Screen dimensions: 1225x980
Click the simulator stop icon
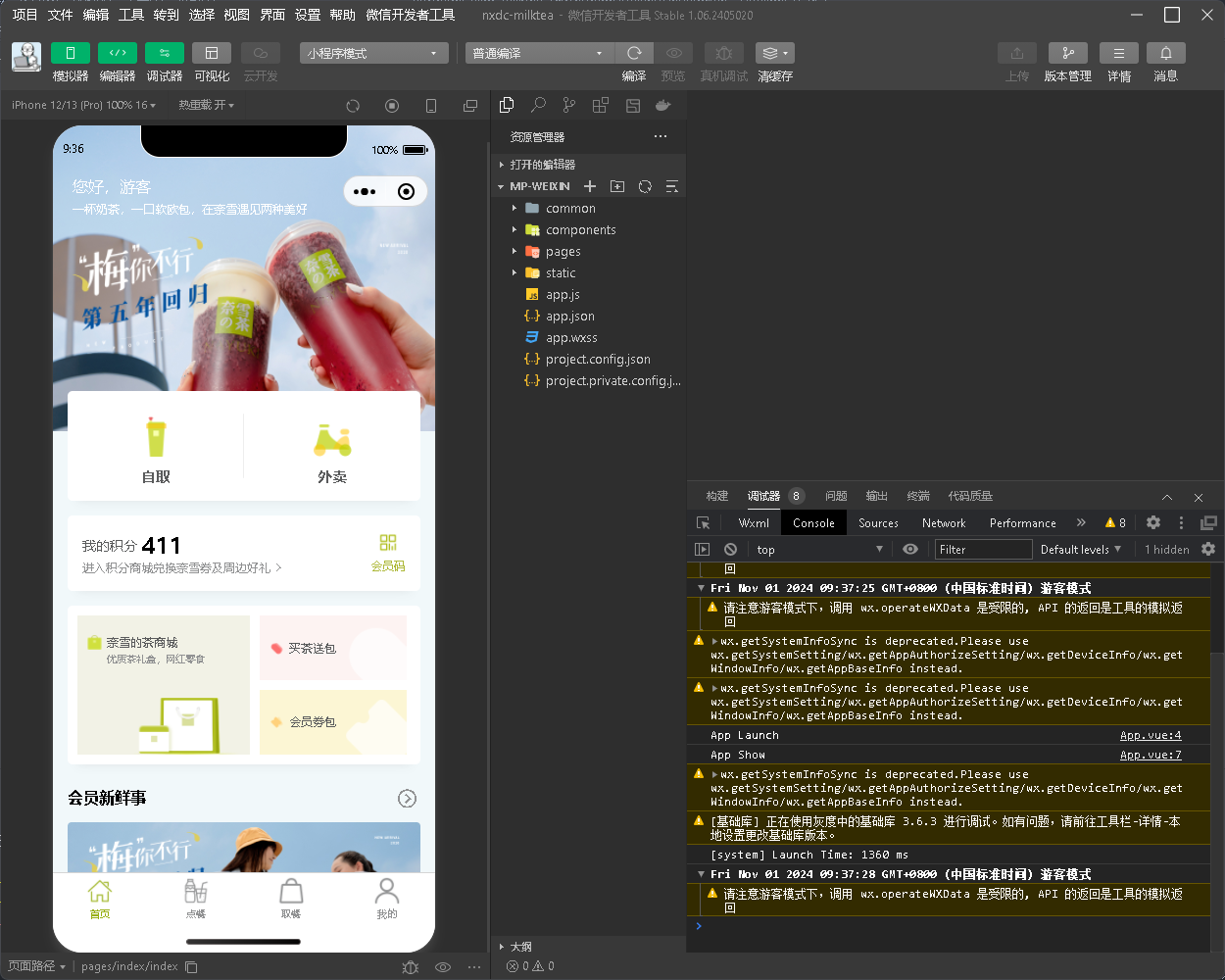[x=392, y=106]
